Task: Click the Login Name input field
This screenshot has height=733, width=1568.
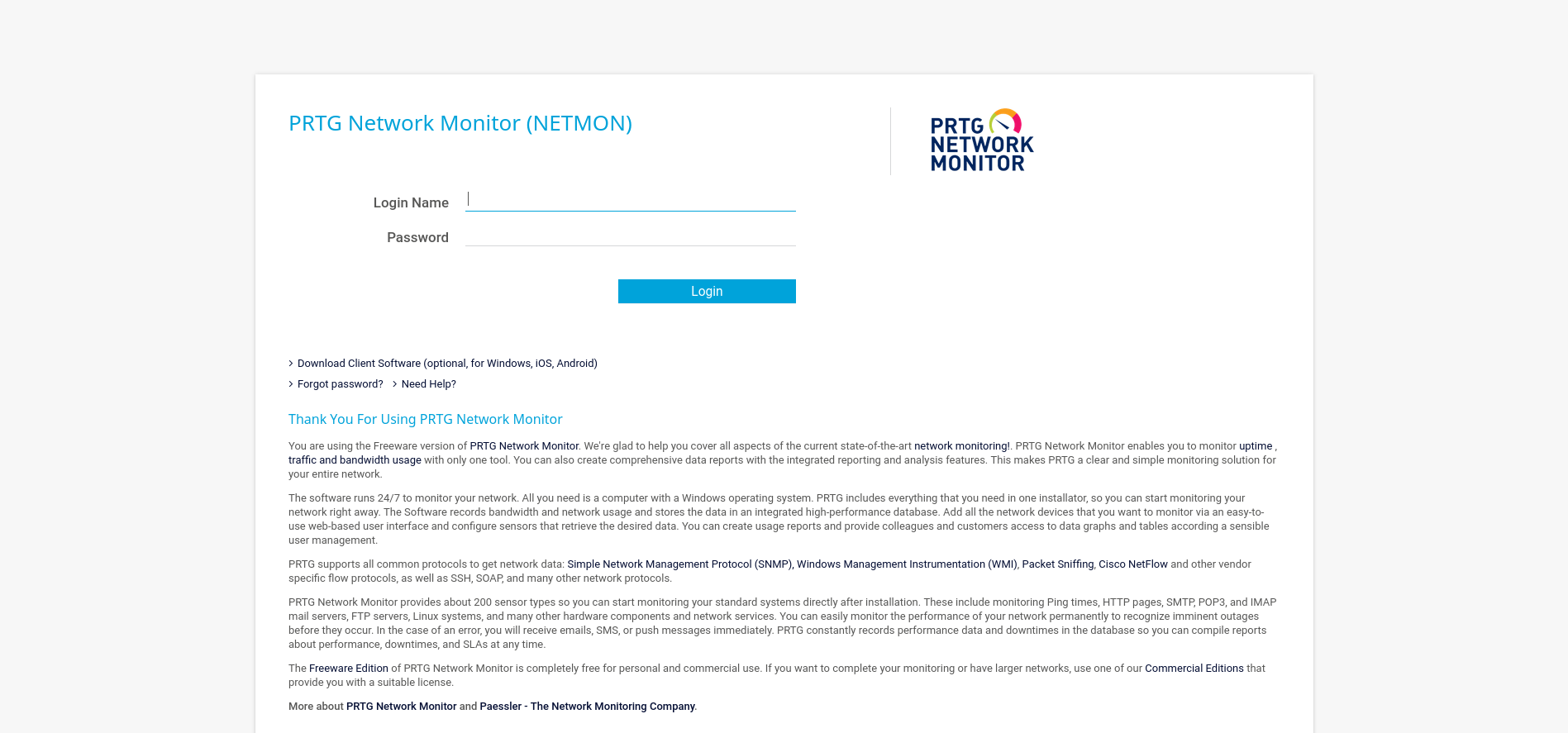Action: tap(630, 200)
